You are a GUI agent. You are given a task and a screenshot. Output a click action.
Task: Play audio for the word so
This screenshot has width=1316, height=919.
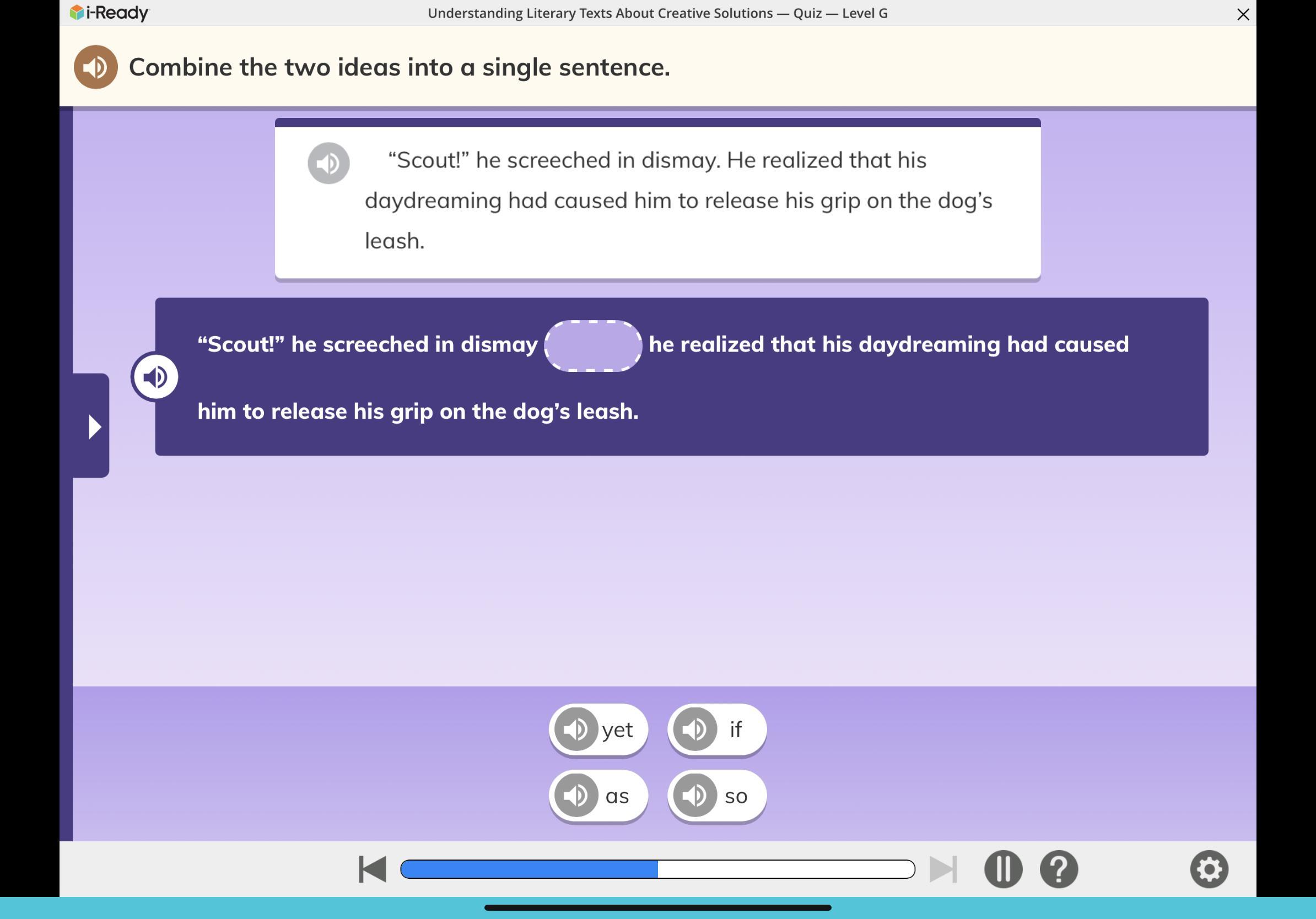pyautogui.click(x=695, y=795)
